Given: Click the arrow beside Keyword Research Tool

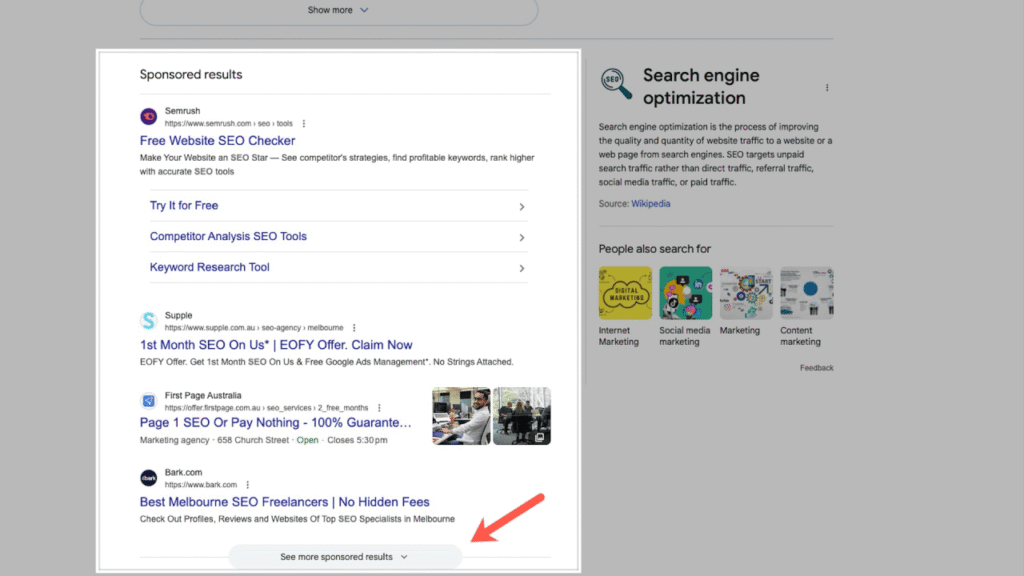Looking at the screenshot, I should (x=521, y=268).
